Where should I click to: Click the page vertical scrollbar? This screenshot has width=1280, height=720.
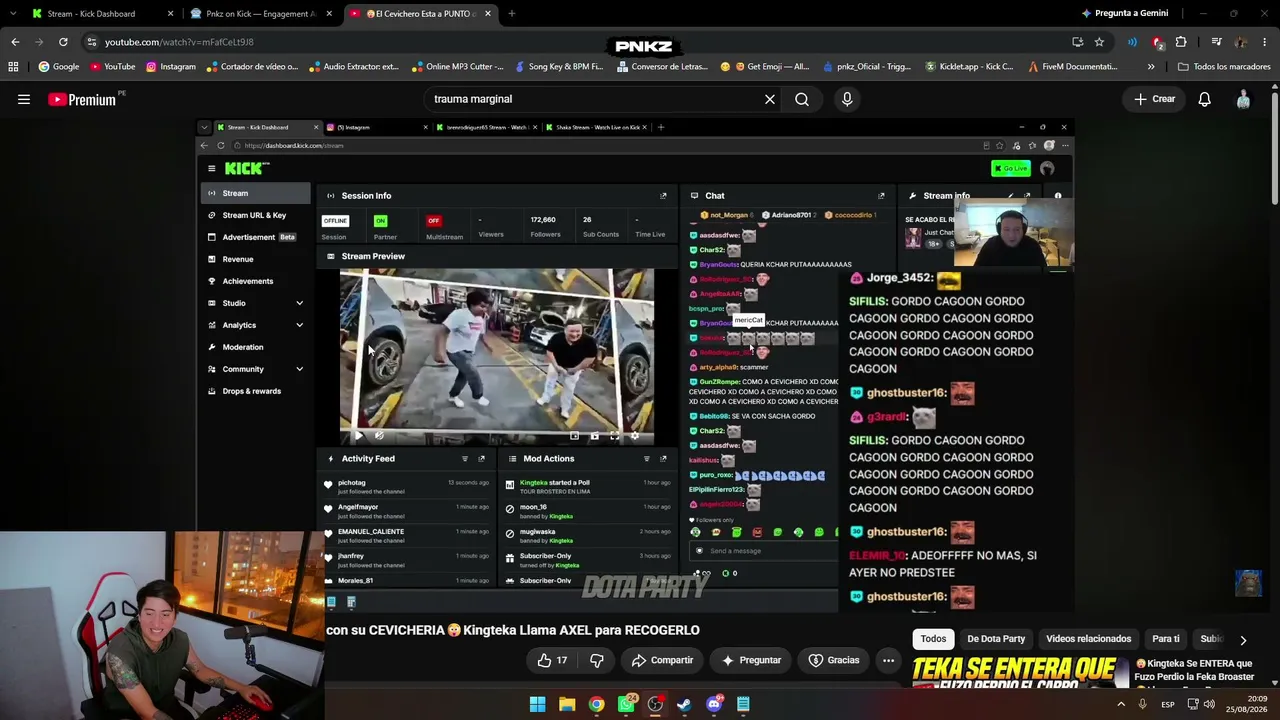(1274, 150)
